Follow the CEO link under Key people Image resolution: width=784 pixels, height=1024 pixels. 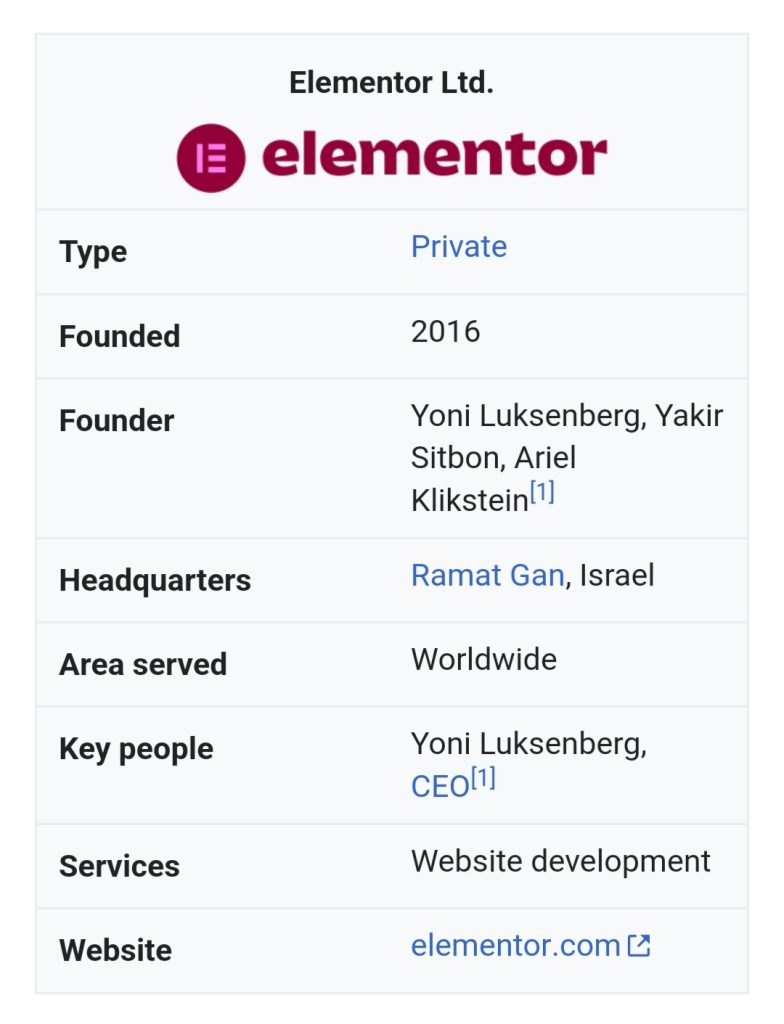pos(439,787)
